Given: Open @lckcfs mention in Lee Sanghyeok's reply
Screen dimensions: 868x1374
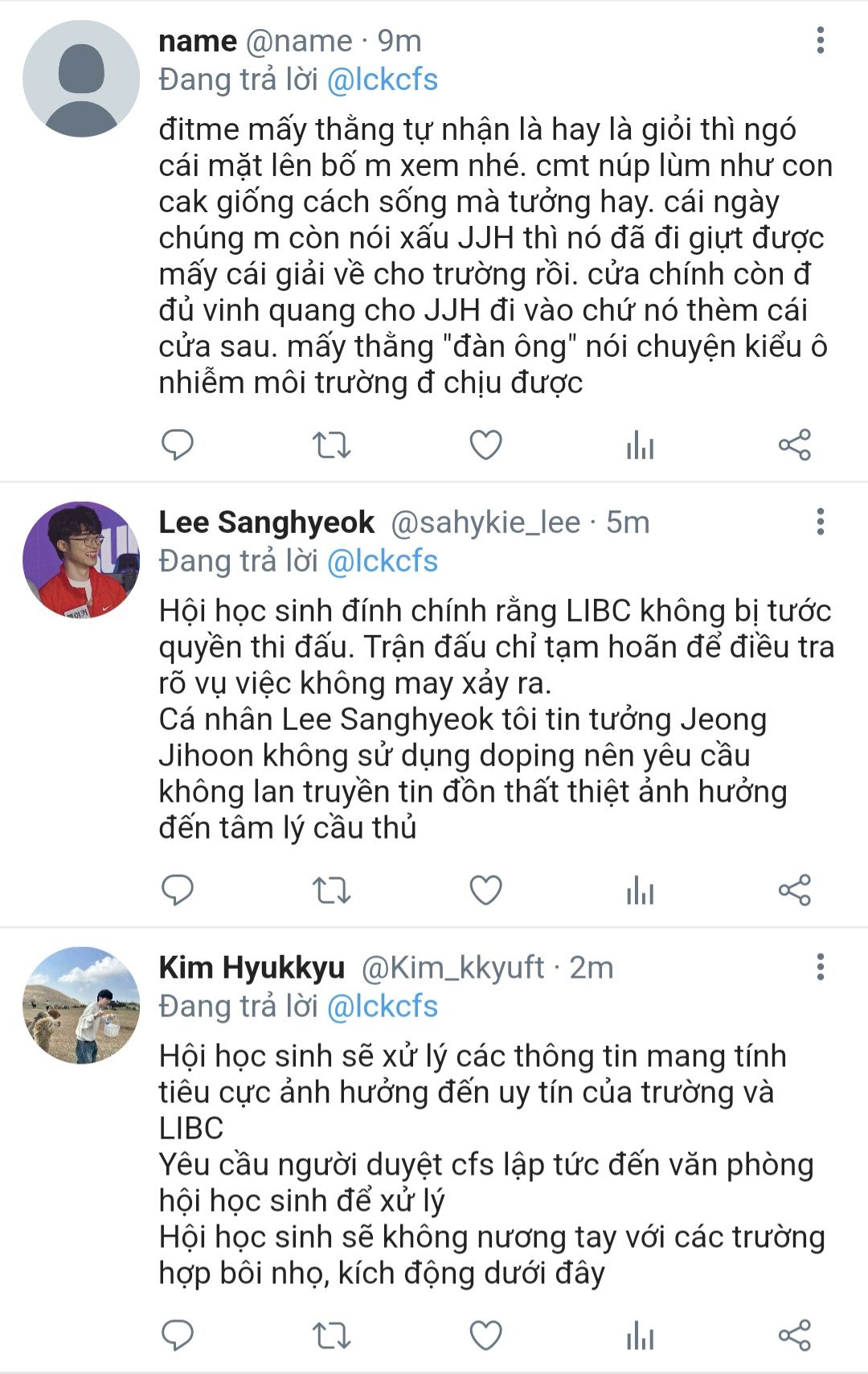Looking at the screenshot, I should click(x=383, y=561).
